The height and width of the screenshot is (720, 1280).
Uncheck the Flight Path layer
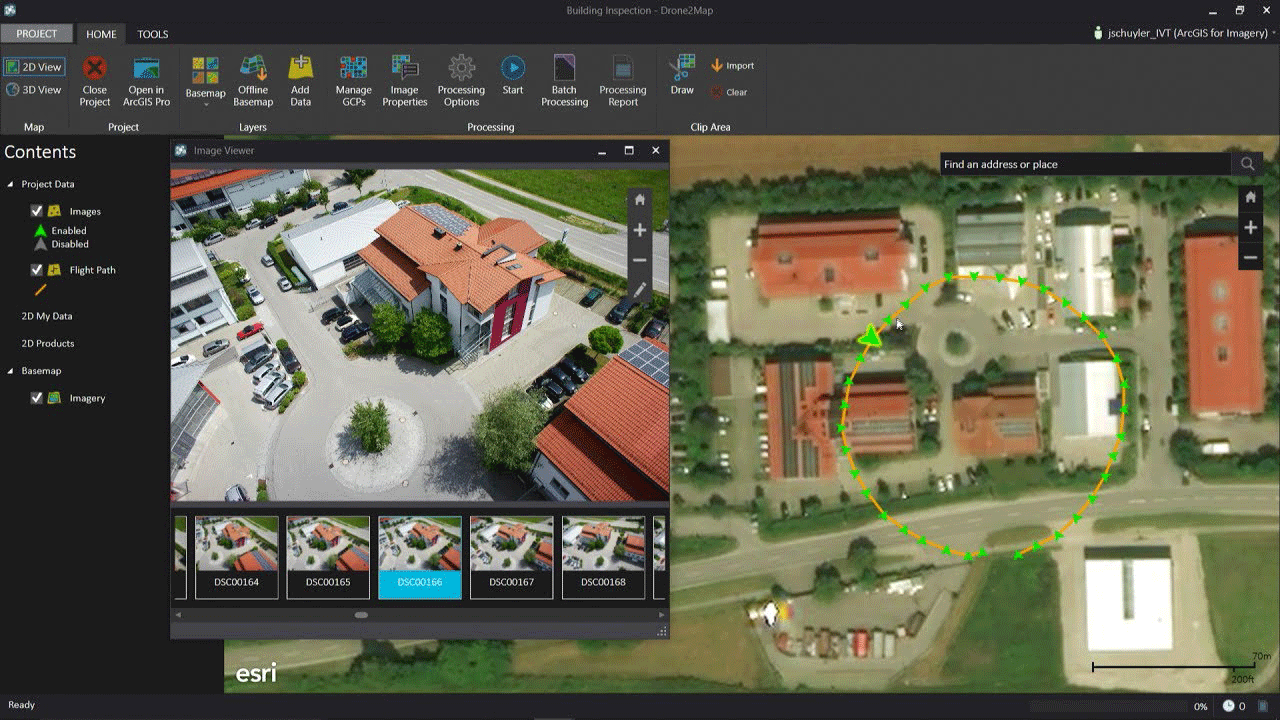[37, 270]
